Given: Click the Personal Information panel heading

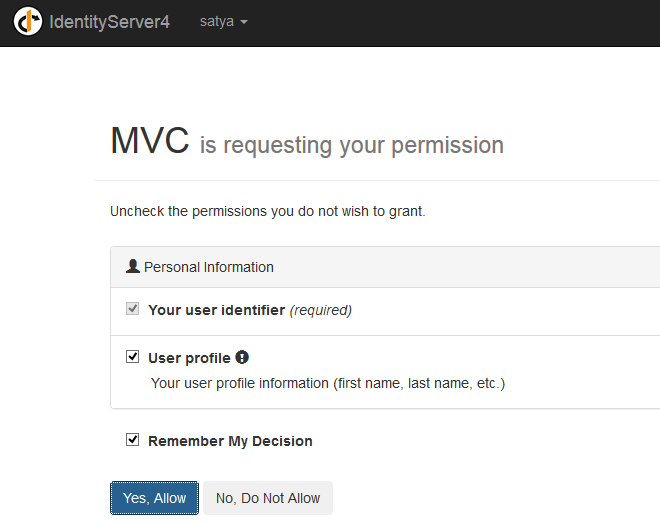Looking at the screenshot, I should pyautogui.click(x=385, y=267).
